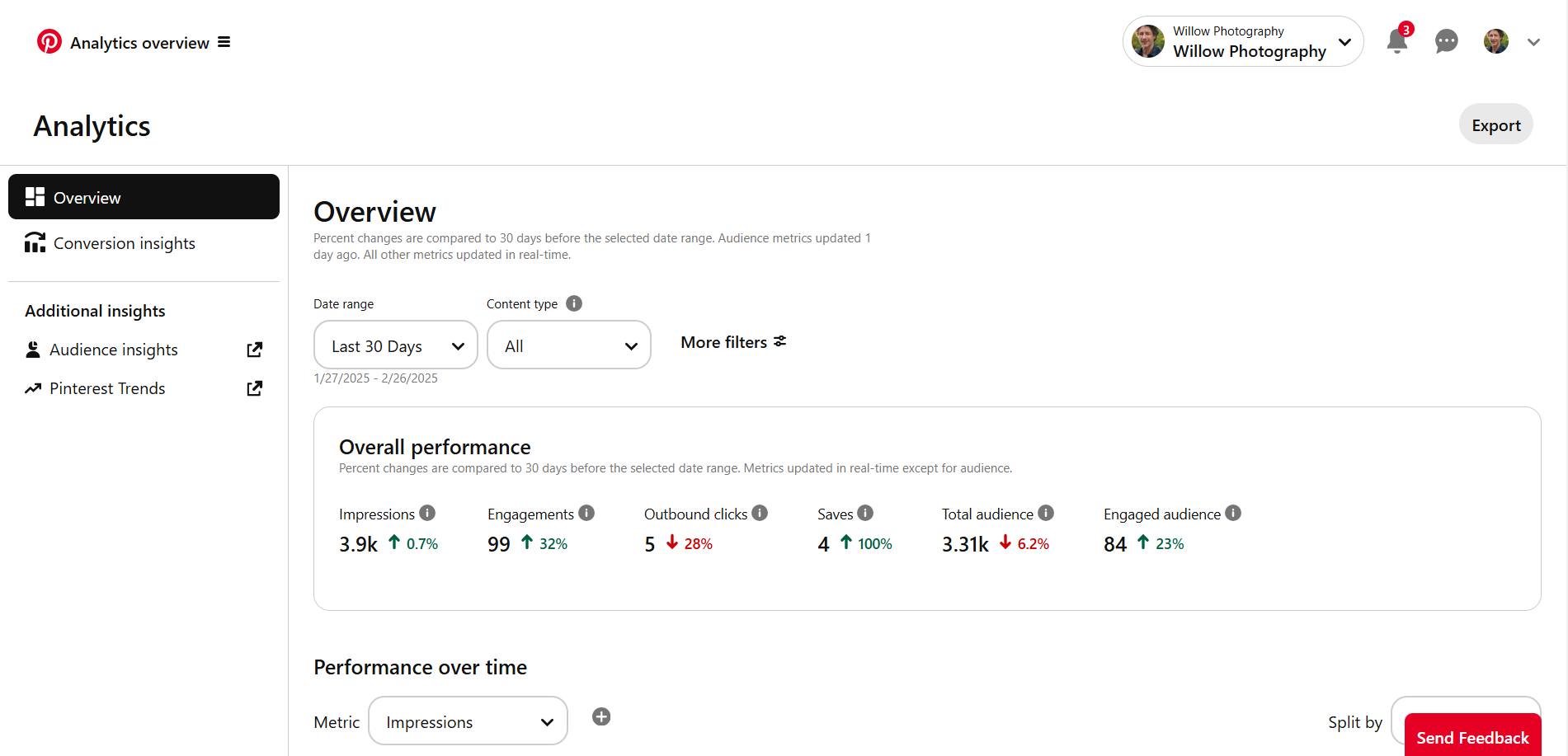Expand the Impressions metric dropdown
Image resolution: width=1568 pixels, height=756 pixels.
(467, 721)
